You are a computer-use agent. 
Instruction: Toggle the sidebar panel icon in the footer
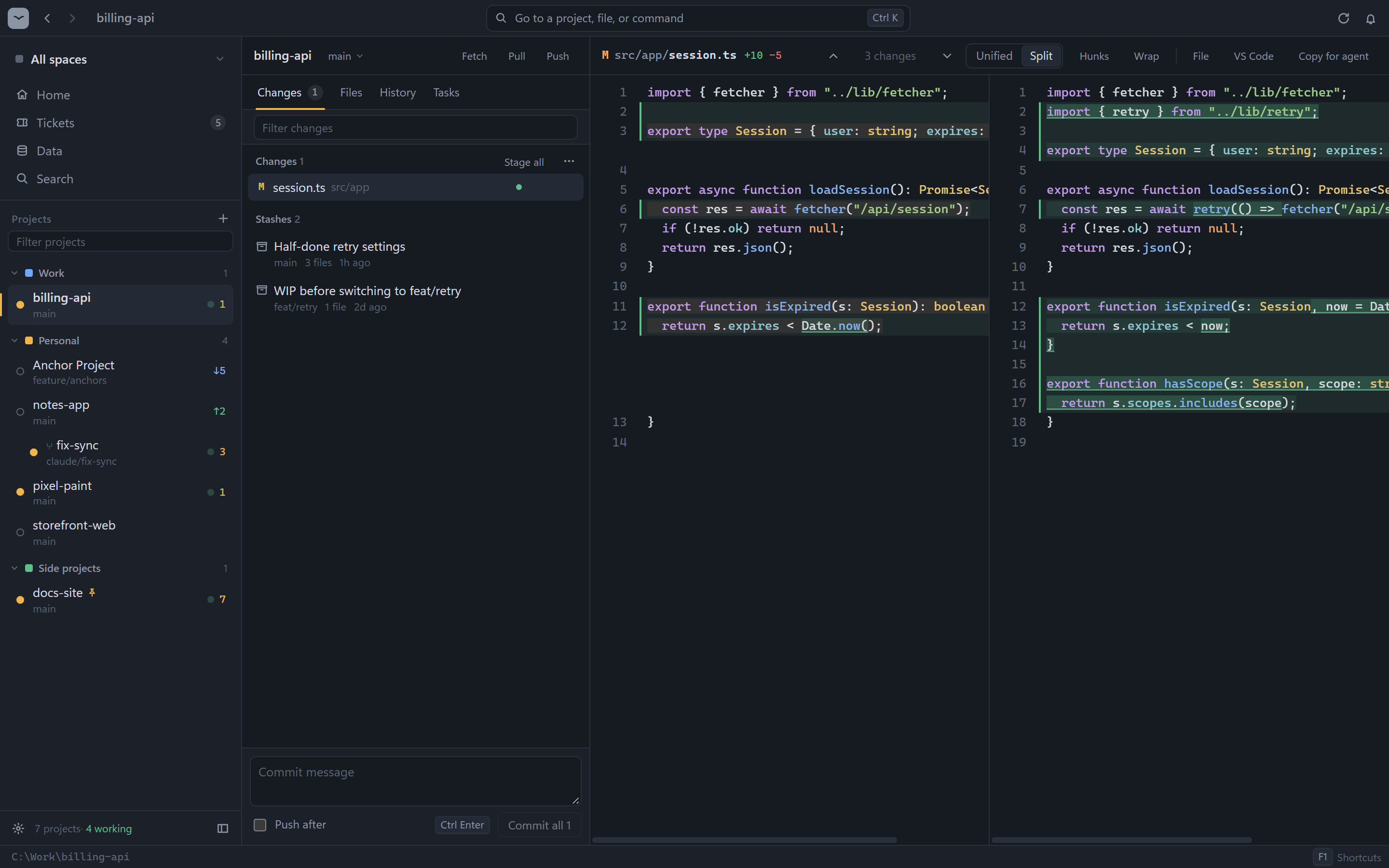point(223,828)
